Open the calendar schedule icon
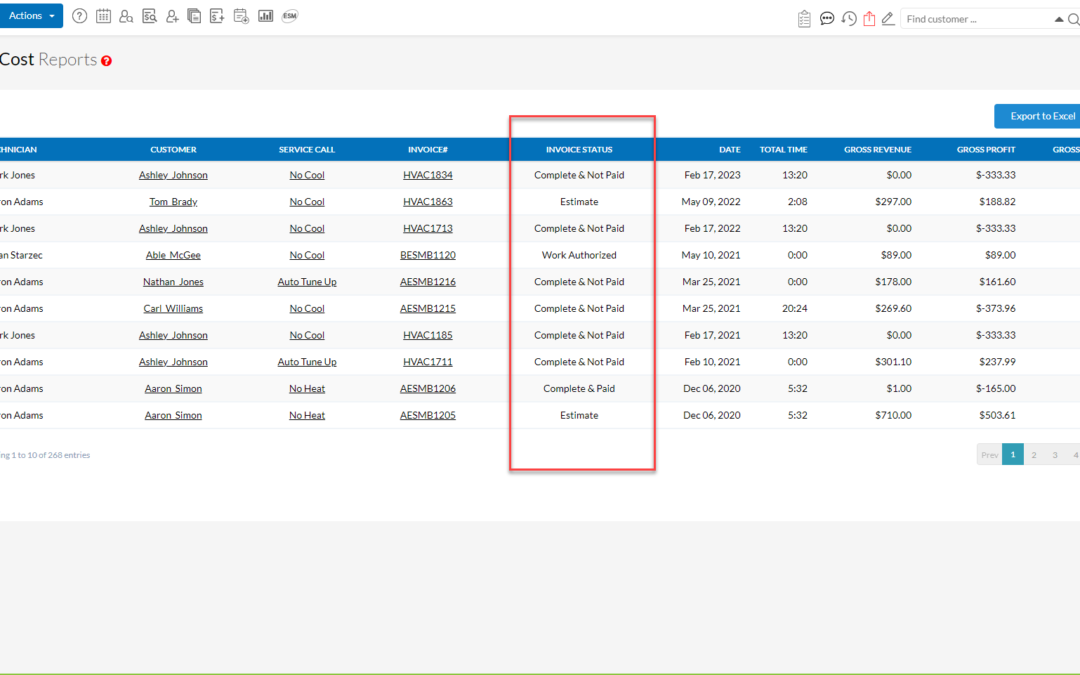The width and height of the screenshot is (1080, 675). (x=103, y=15)
